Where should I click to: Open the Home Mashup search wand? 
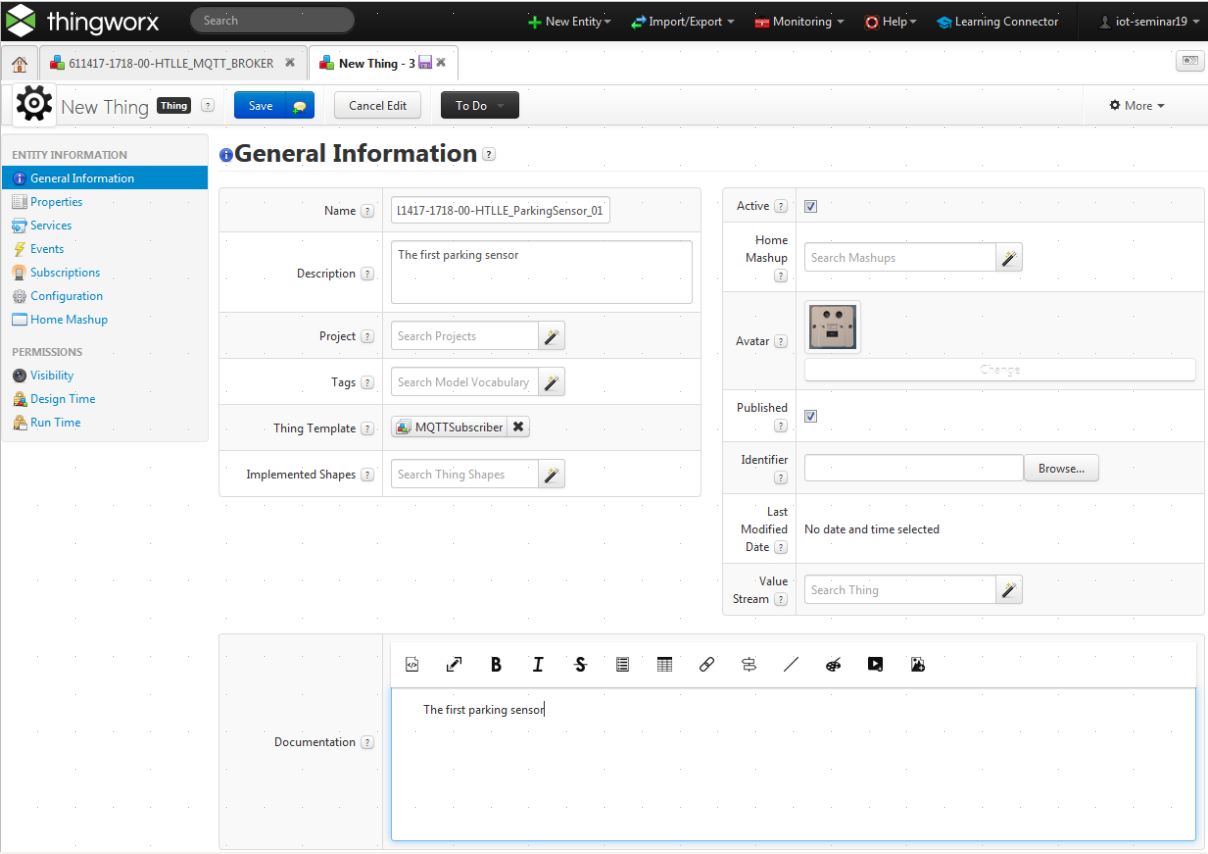click(1010, 257)
